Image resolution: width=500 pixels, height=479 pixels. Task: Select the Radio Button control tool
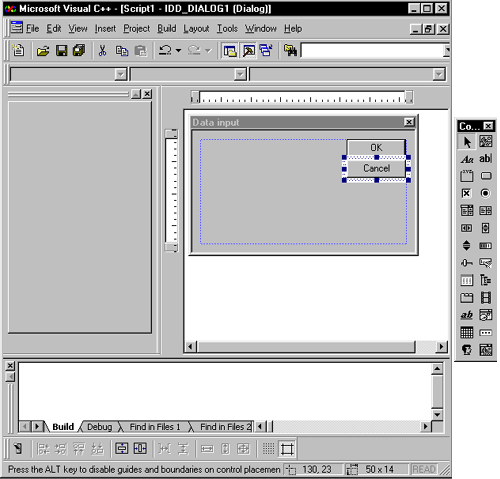[x=485, y=193]
